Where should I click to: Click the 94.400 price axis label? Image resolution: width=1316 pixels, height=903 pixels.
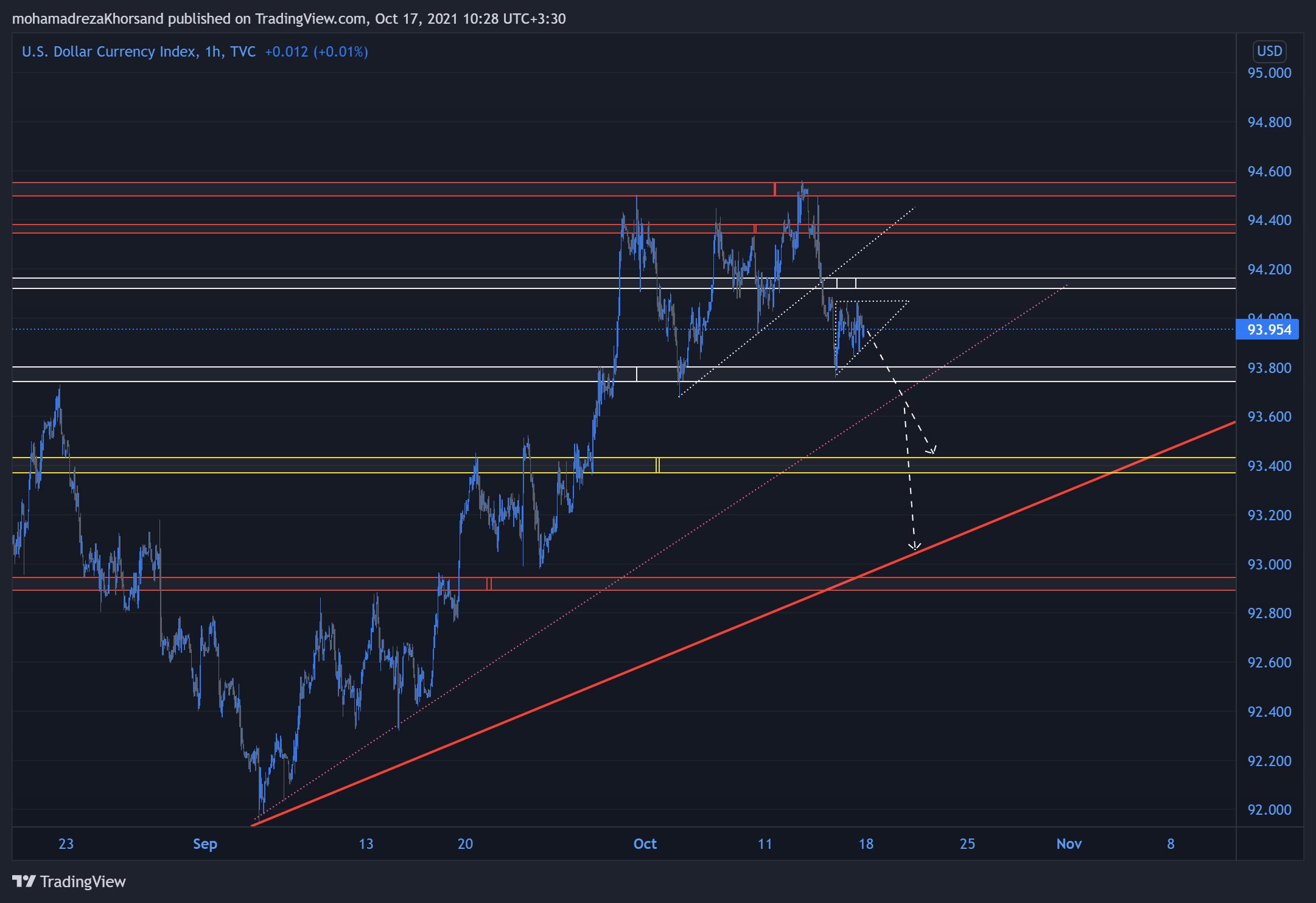pyautogui.click(x=1269, y=220)
